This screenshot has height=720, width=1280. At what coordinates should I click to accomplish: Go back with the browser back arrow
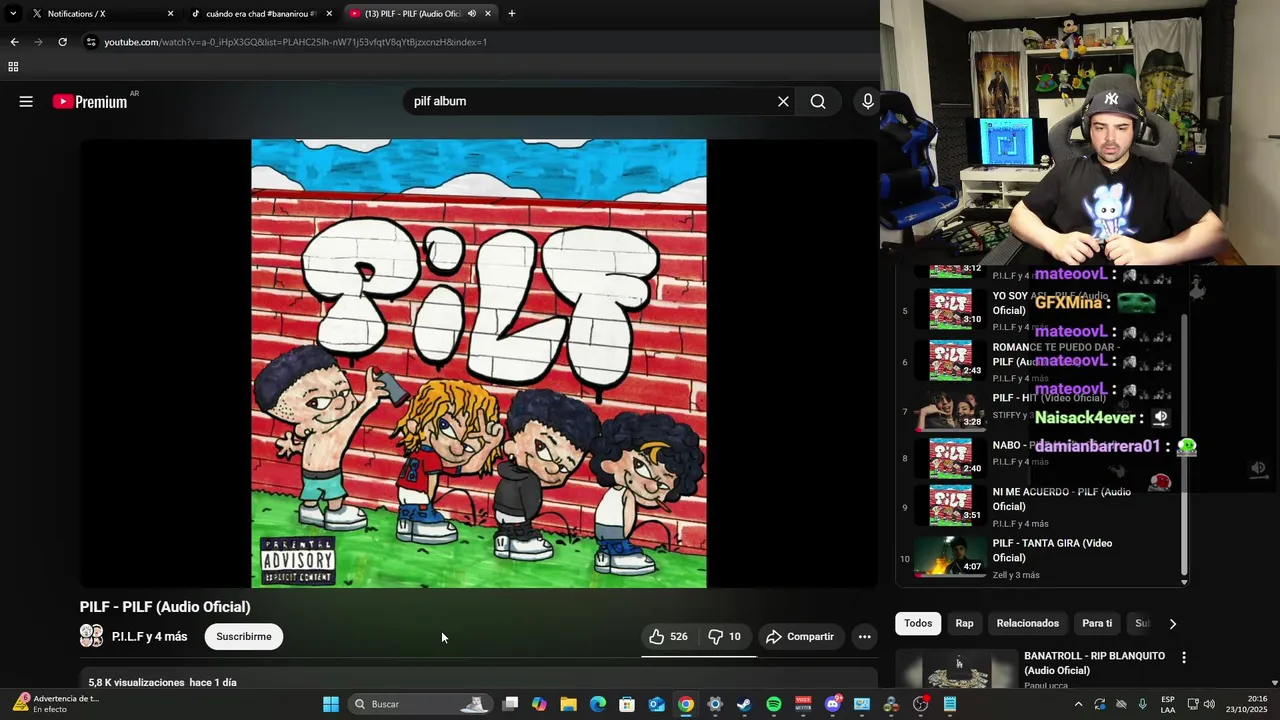point(14,42)
